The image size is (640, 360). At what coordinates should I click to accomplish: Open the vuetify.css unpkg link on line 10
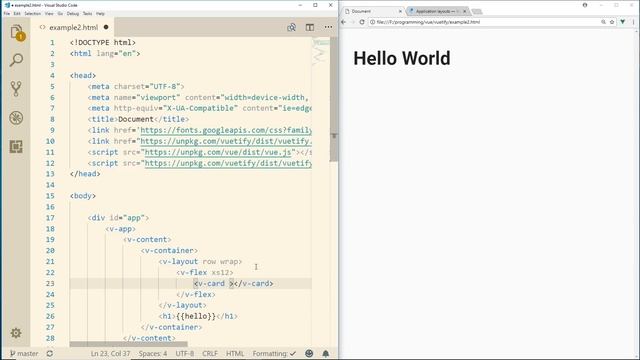(x=226, y=141)
